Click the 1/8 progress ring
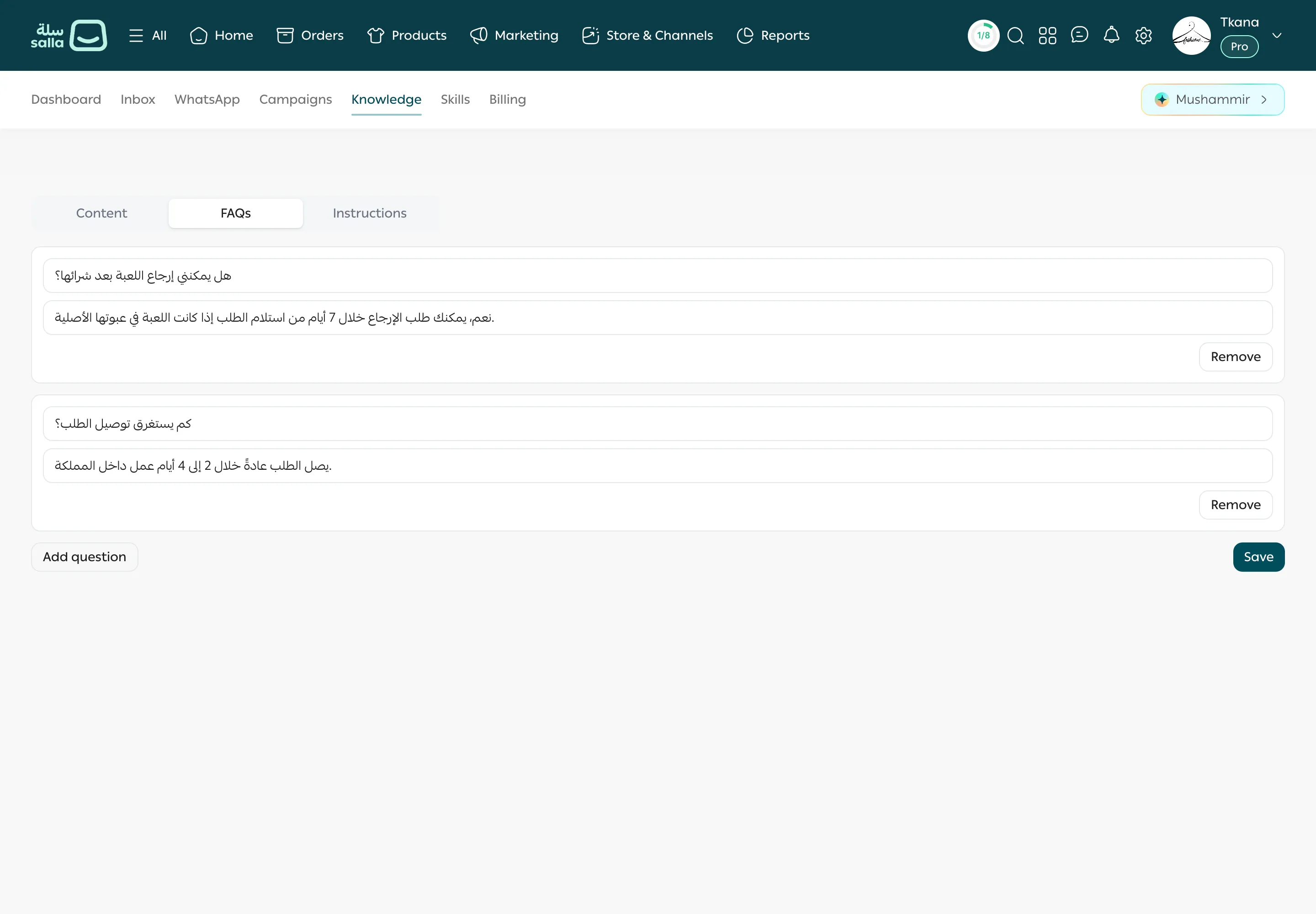Viewport: 1316px width, 914px height. tap(983, 36)
